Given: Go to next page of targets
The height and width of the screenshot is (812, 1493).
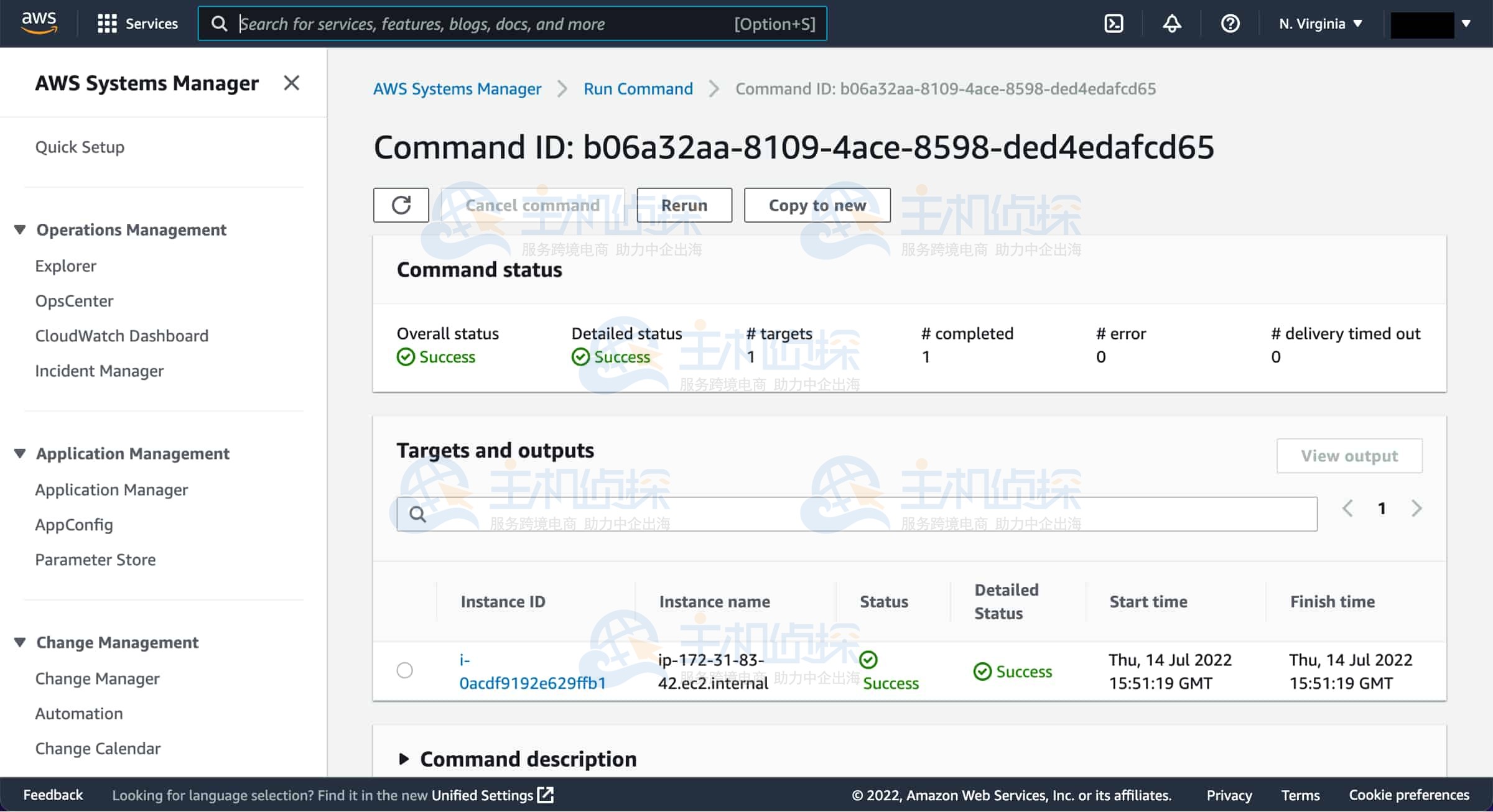Looking at the screenshot, I should (1416, 509).
